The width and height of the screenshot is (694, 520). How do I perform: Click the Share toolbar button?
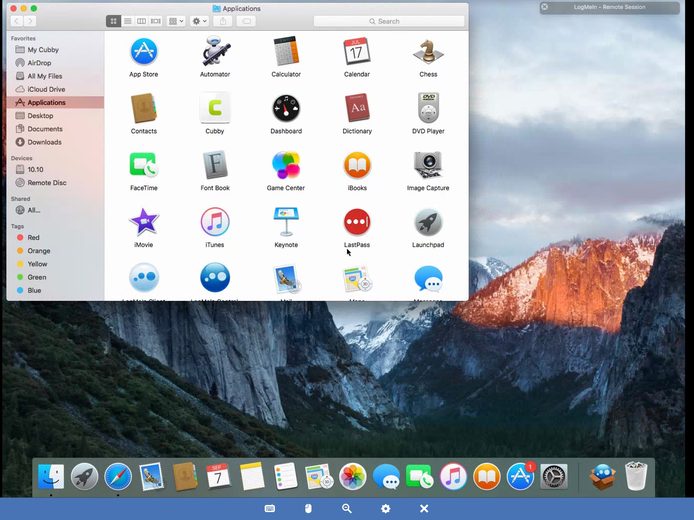point(223,21)
